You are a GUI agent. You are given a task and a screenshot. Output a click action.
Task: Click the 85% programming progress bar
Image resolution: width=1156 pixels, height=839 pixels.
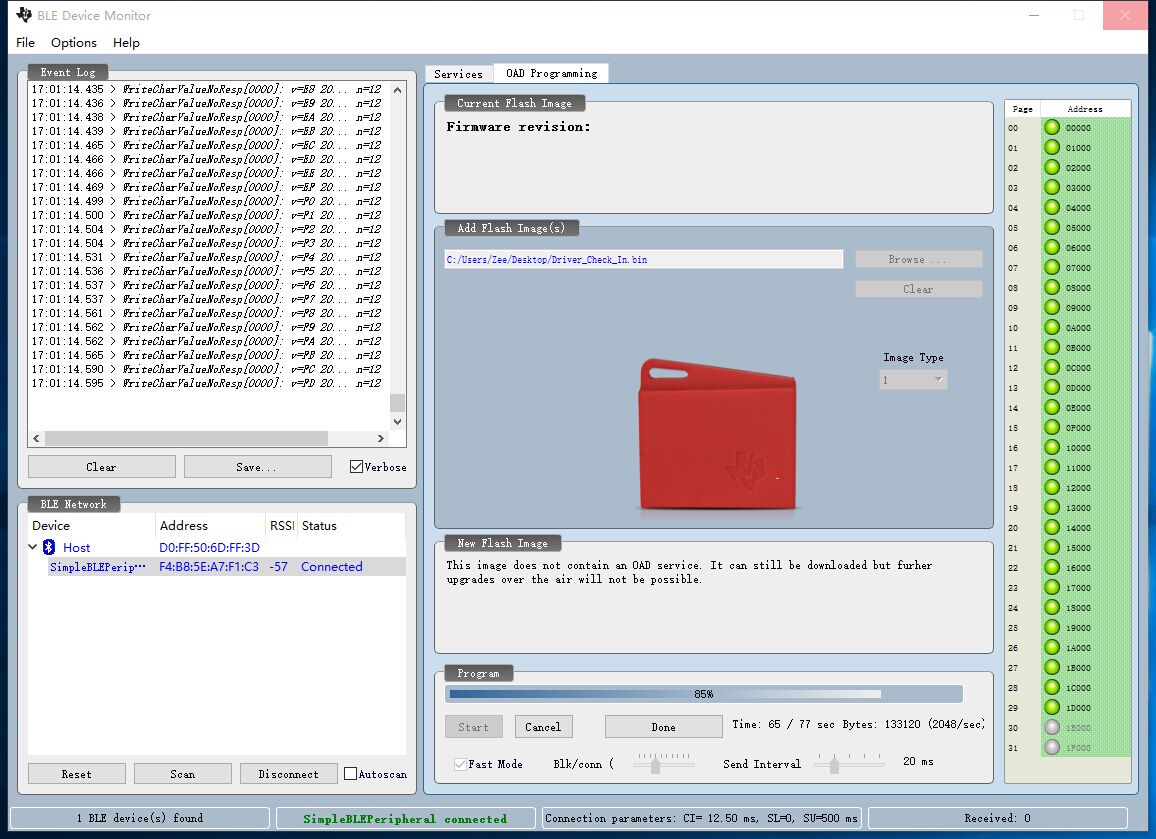pyautogui.click(x=703, y=694)
